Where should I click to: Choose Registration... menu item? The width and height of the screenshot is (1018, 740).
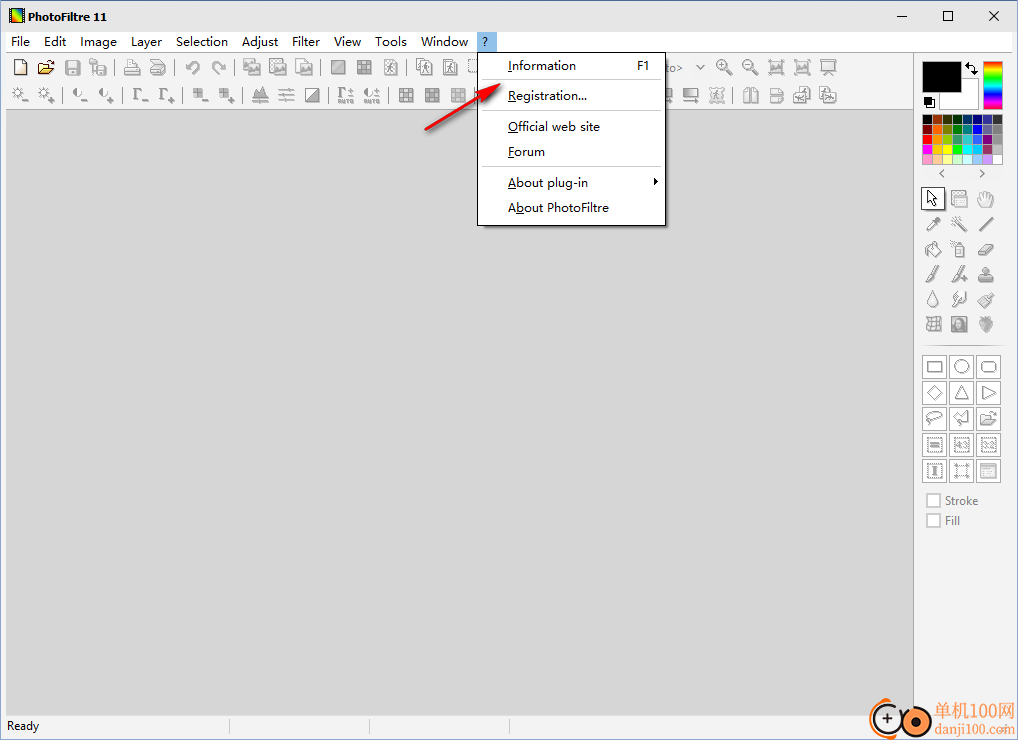(571, 95)
